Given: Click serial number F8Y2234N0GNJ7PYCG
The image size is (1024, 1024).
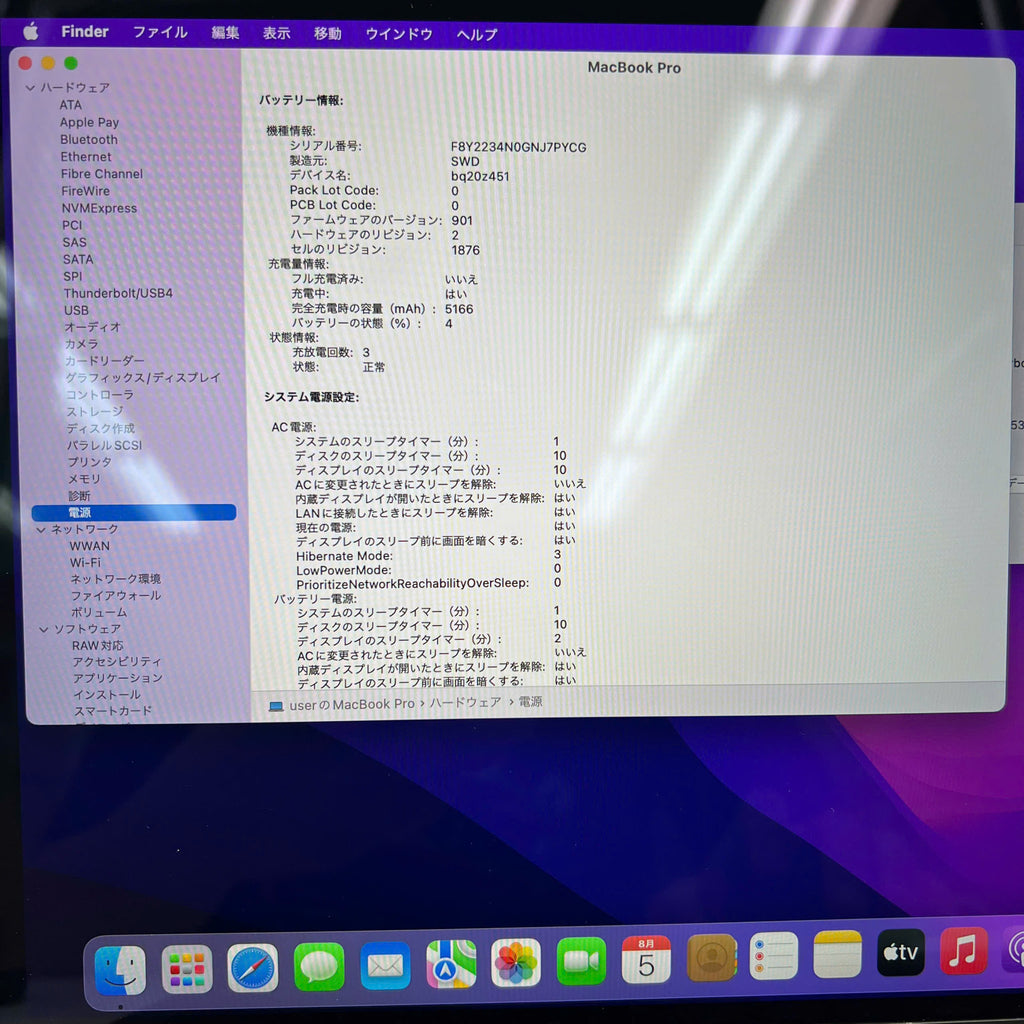Looking at the screenshot, I should coord(519,148).
